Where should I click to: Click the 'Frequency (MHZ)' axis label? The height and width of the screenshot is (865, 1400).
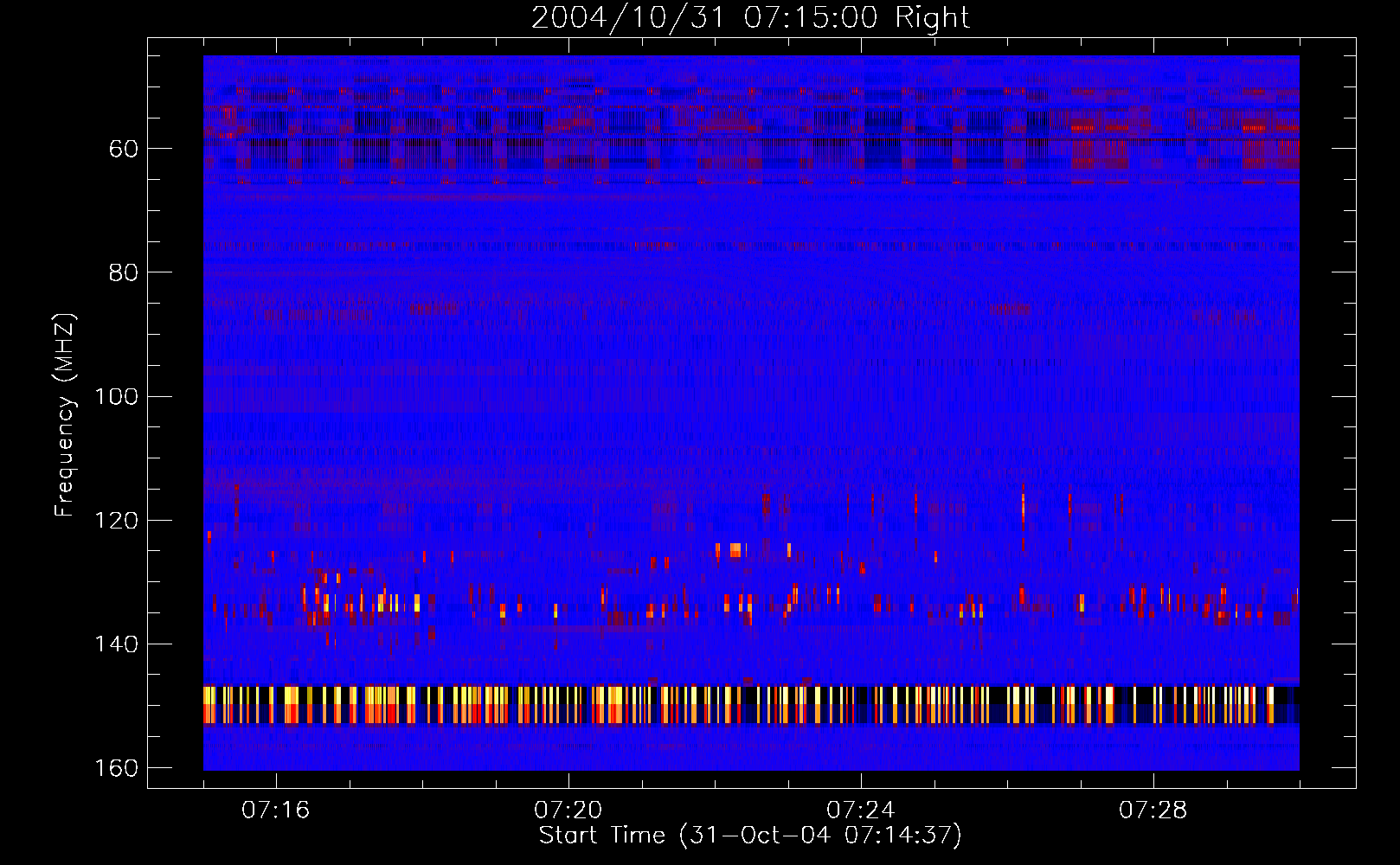click(65, 414)
